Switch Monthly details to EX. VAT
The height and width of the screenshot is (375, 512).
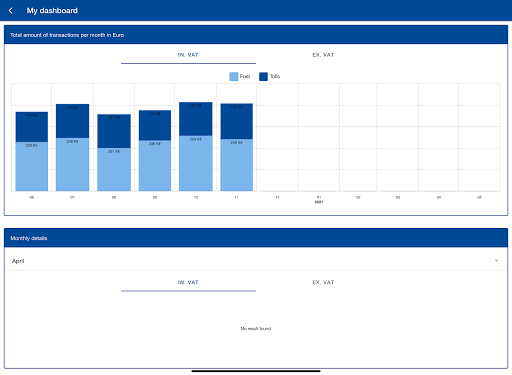click(323, 283)
